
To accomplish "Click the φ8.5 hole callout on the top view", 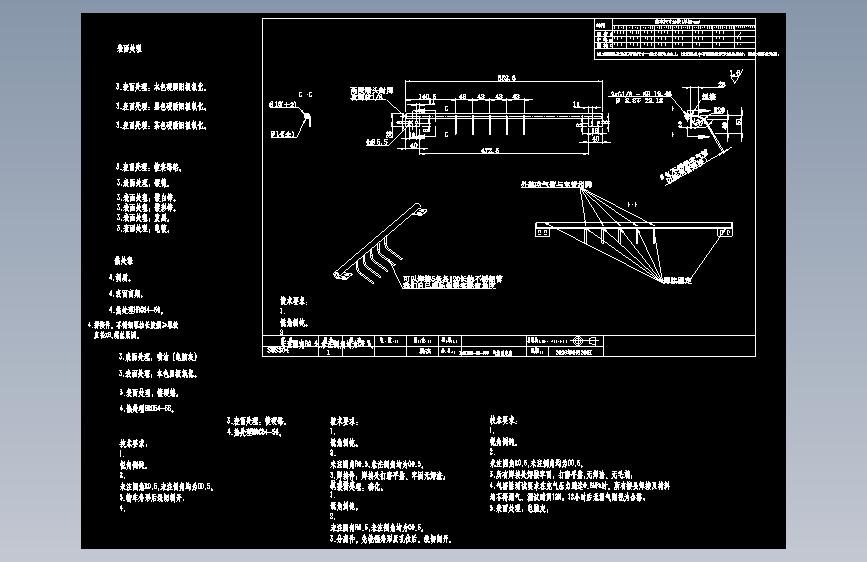I will click(x=377, y=143).
